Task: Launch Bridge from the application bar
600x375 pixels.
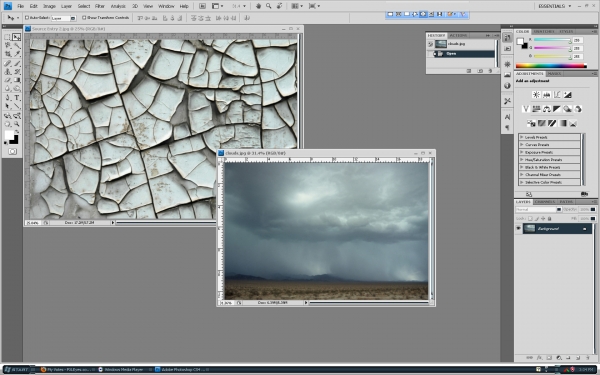Action: pyautogui.click(x=202, y=6)
